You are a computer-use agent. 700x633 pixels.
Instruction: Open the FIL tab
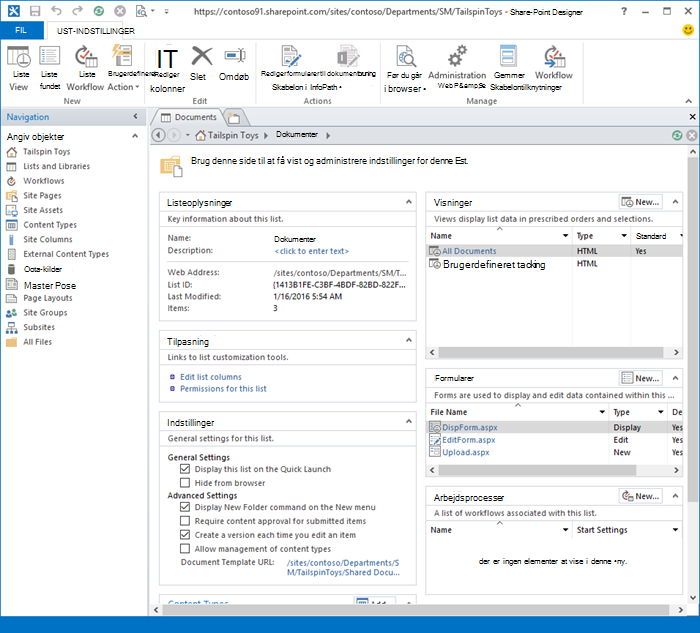pos(21,30)
